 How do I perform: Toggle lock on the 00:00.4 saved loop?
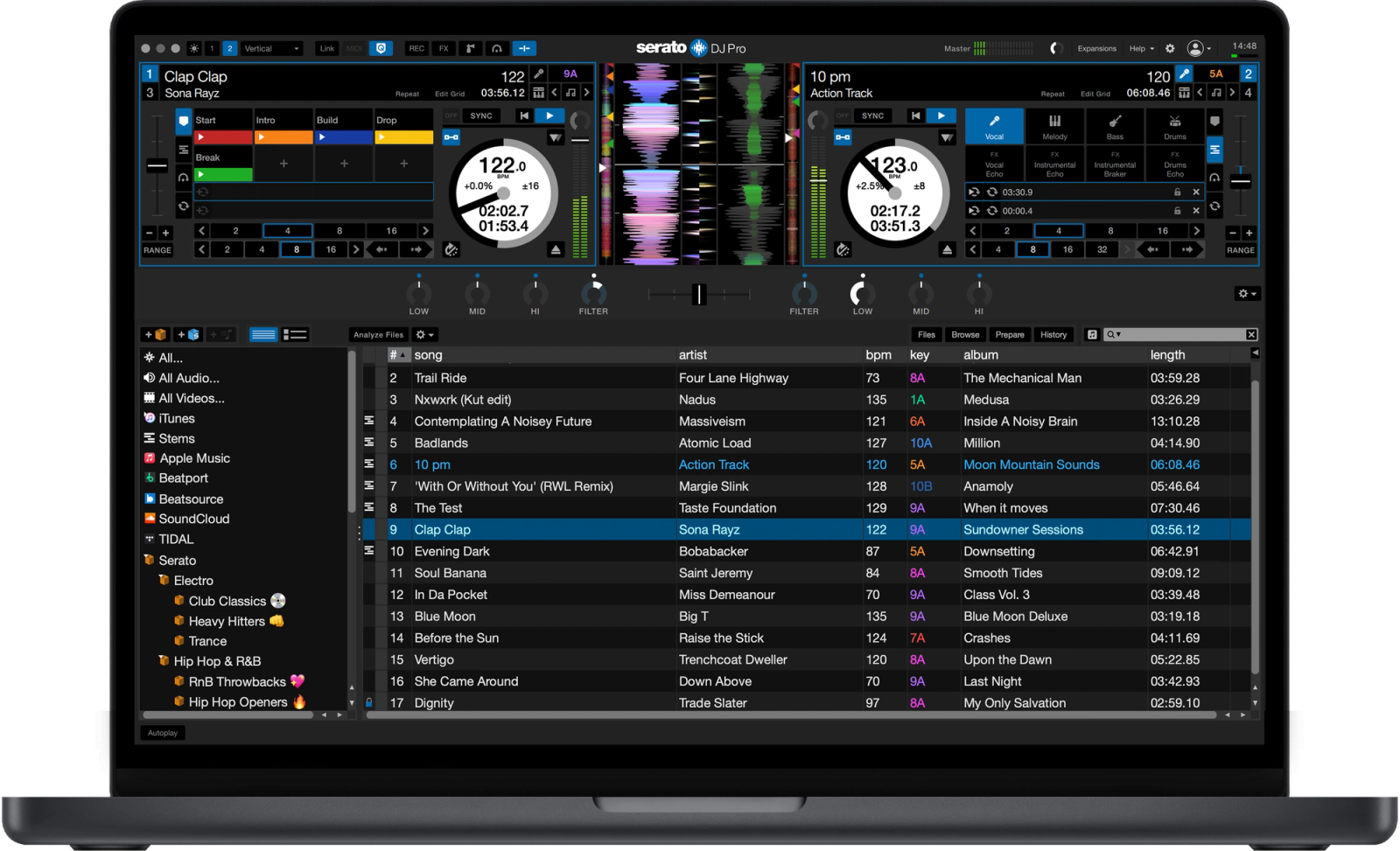pyautogui.click(x=1177, y=211)
